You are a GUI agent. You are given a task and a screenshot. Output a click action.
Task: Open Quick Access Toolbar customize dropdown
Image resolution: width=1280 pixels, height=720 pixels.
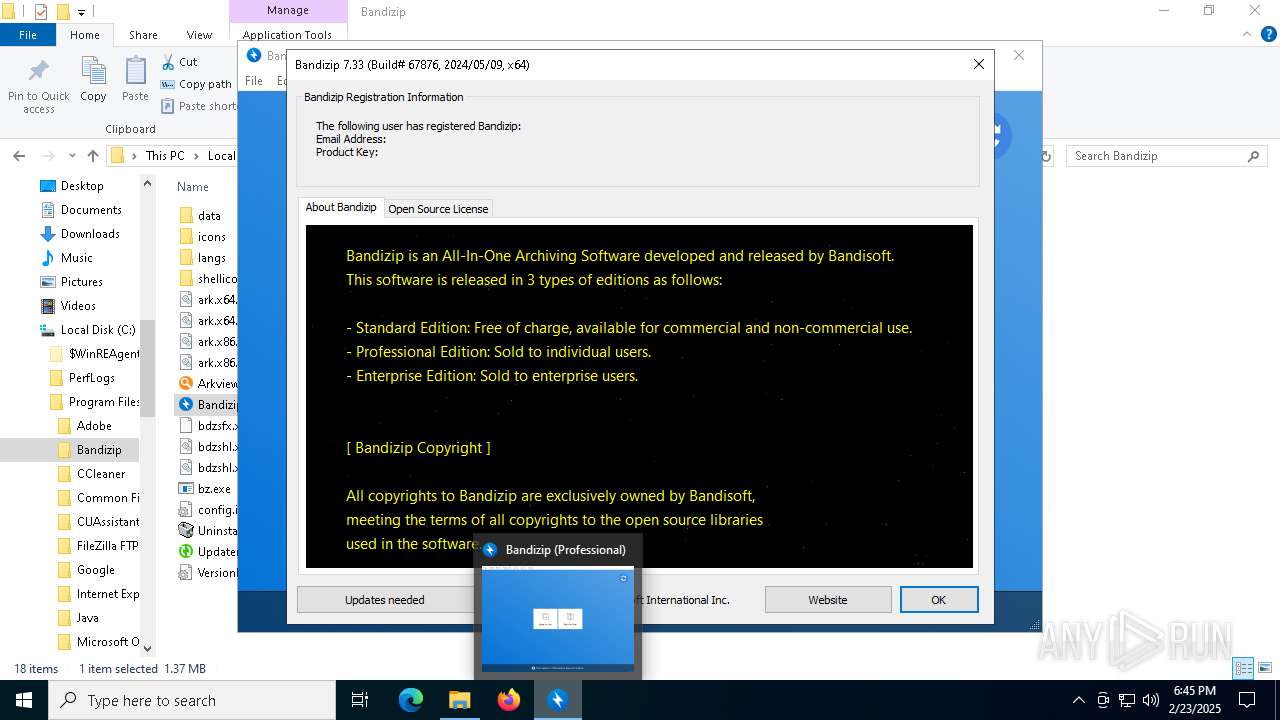[x=82, y=12]
